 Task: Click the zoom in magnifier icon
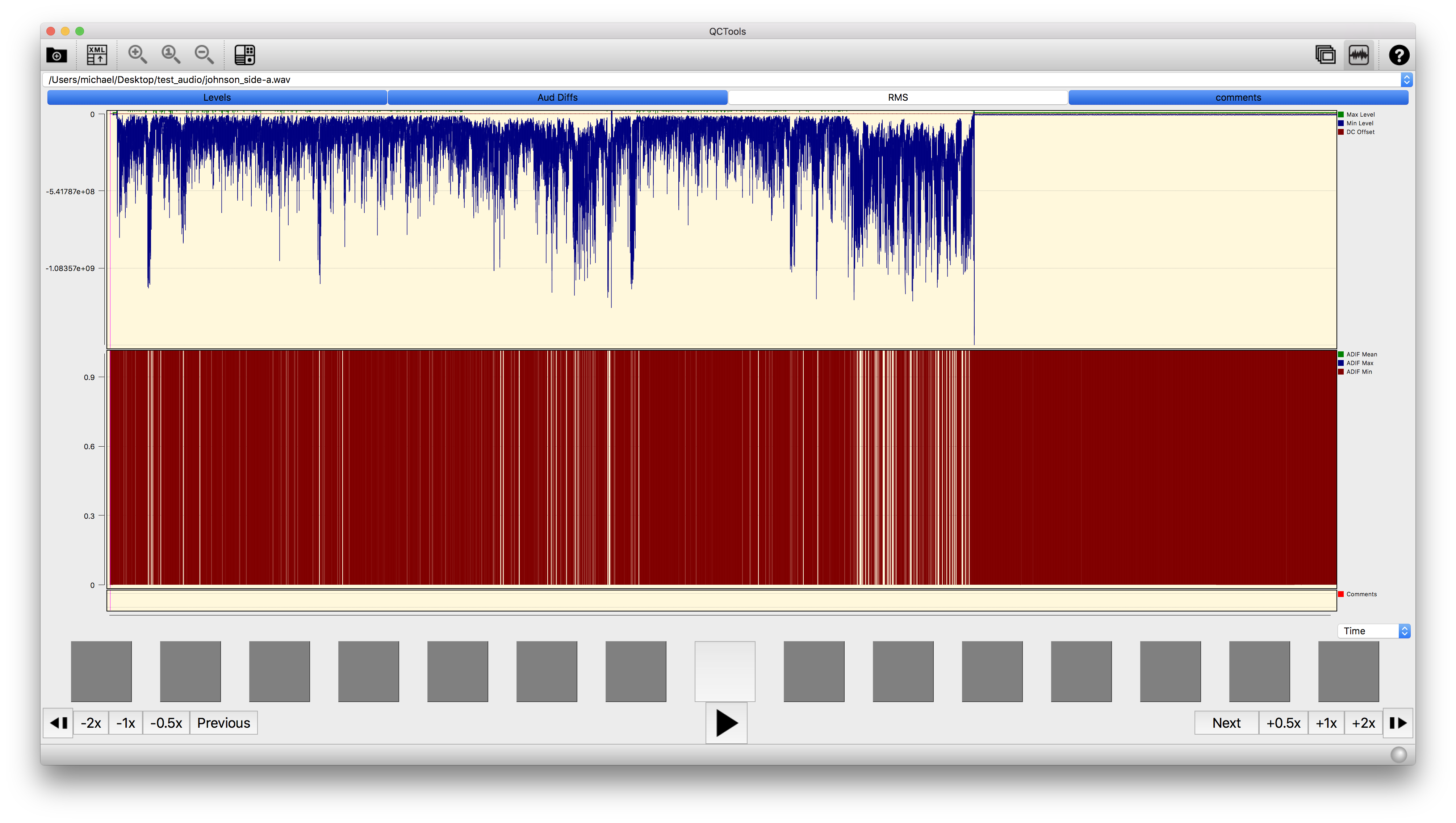click(x=137, y=55)
